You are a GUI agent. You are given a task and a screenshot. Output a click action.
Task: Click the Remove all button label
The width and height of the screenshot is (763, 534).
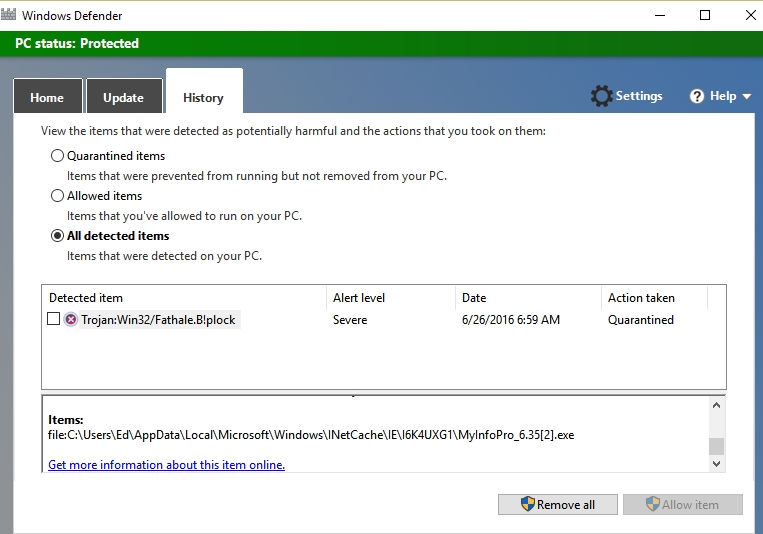coord(565,505)
